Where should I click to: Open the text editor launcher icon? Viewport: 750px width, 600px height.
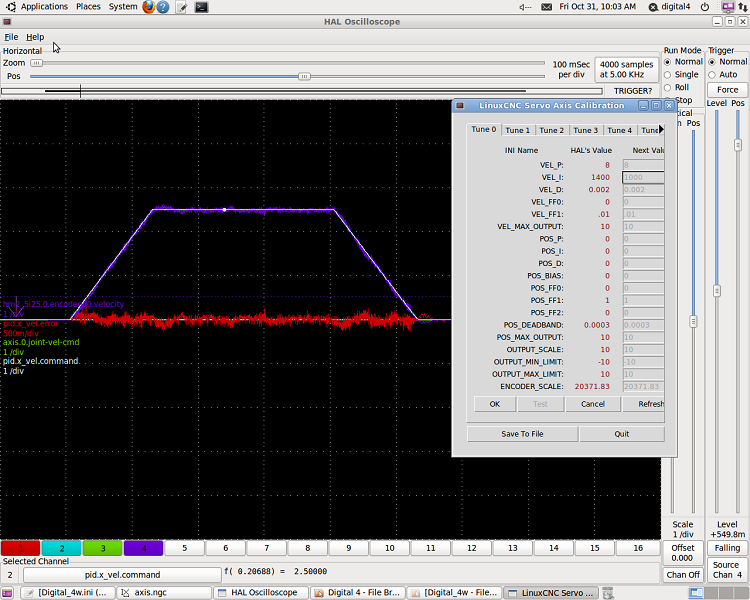pyautogui.click(x=181, y=7)
